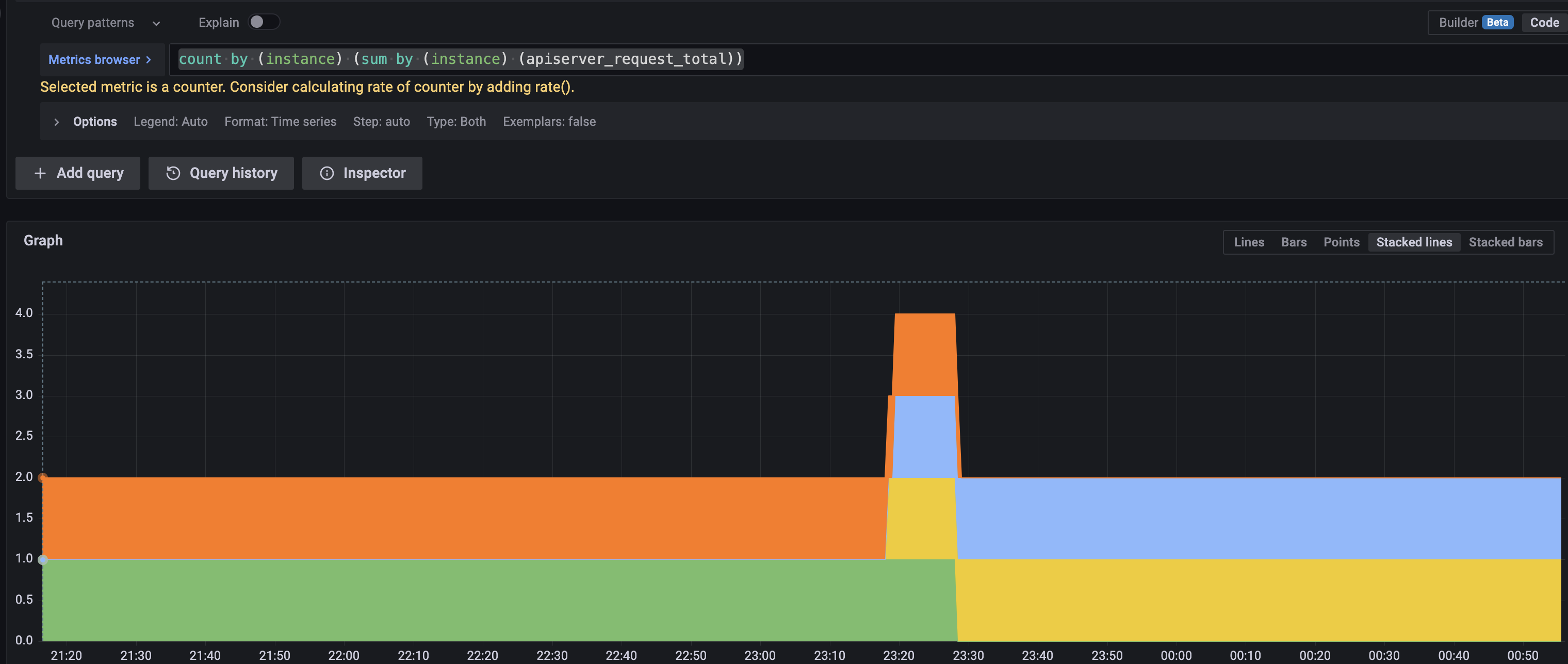Expand the Options section
Viewport: 1568px width, 664px height.
(94, 121)
